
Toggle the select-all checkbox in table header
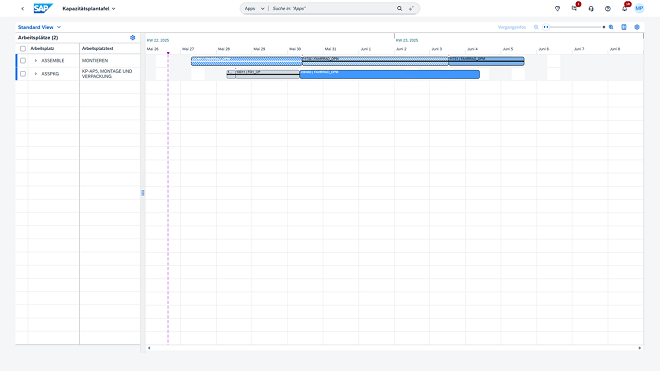pyautogui.click(x=23, y=48)
